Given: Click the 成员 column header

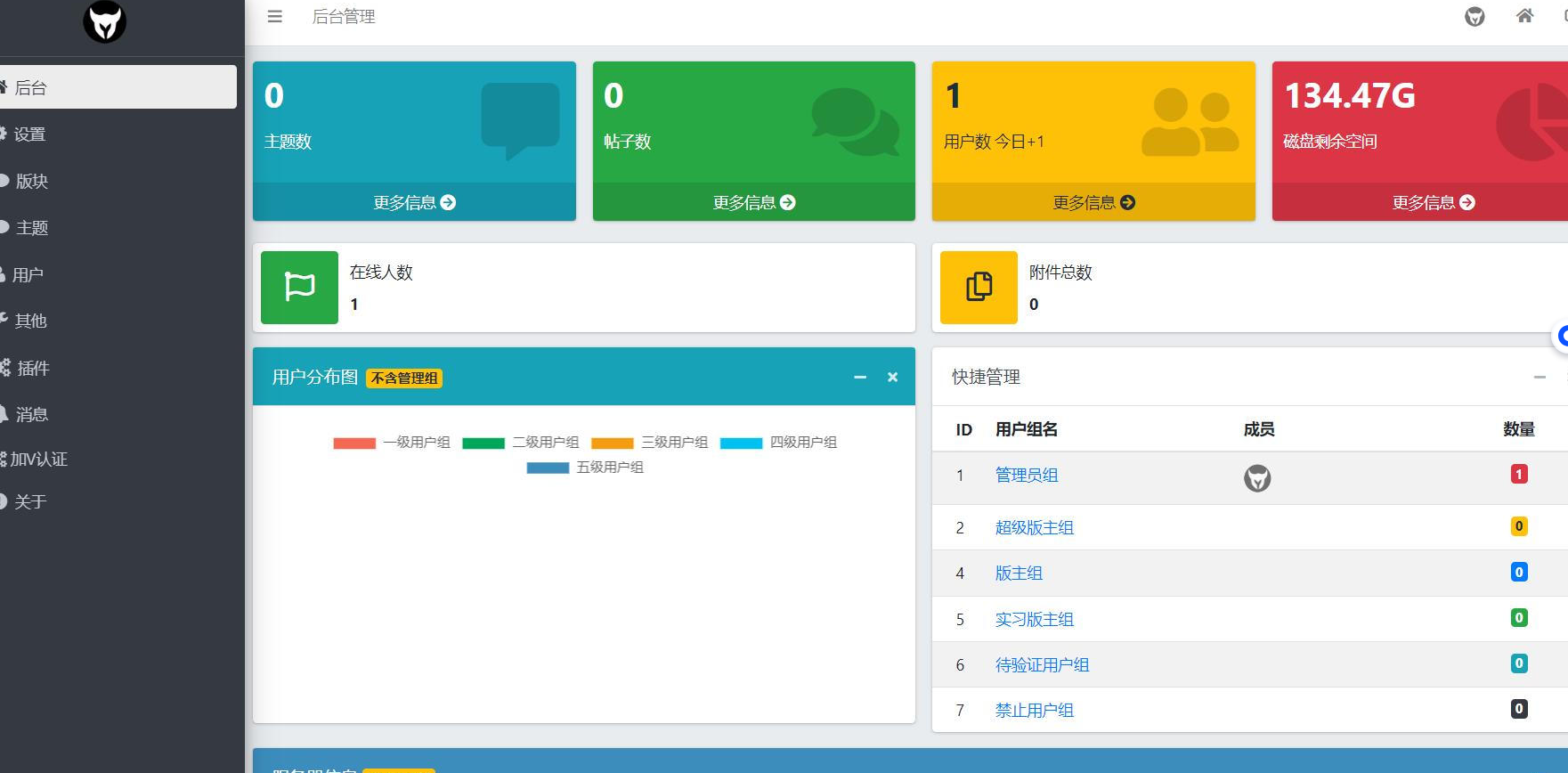Looking at the screenshot, I should pos(1259,429).
